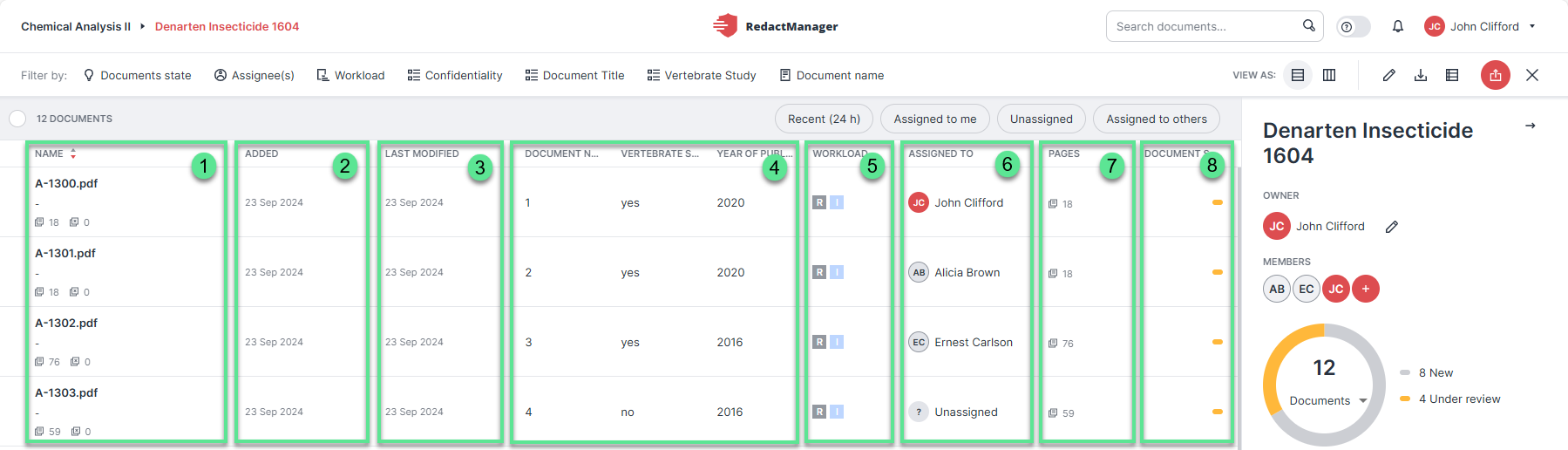The height and width of the screenshot is (450, 1568).
Task: Add a member with the plus button
Action: coord(1366,289)
